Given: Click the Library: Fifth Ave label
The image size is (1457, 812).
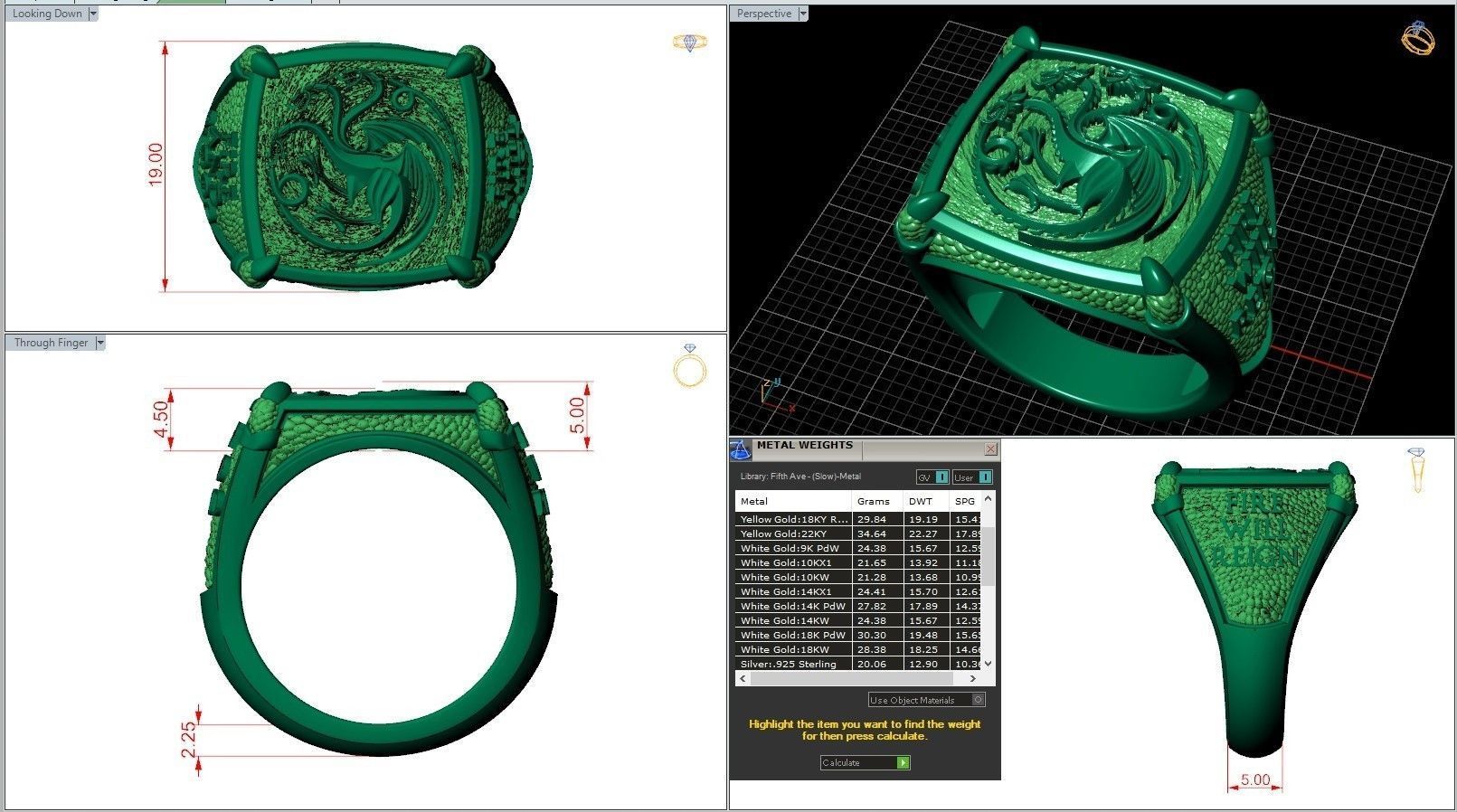Looking at the screenshot, I should 800,476.
